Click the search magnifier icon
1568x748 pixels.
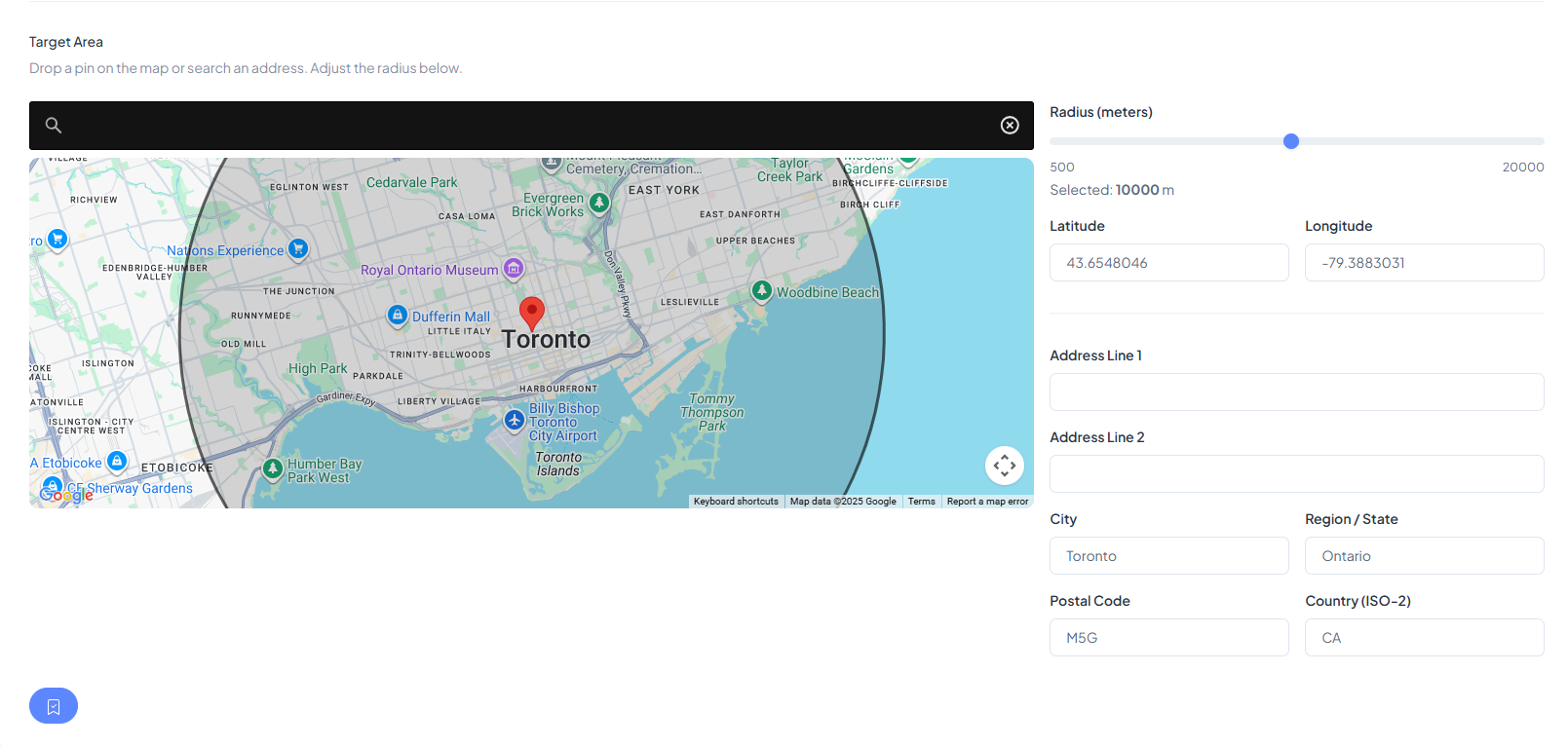54,126
